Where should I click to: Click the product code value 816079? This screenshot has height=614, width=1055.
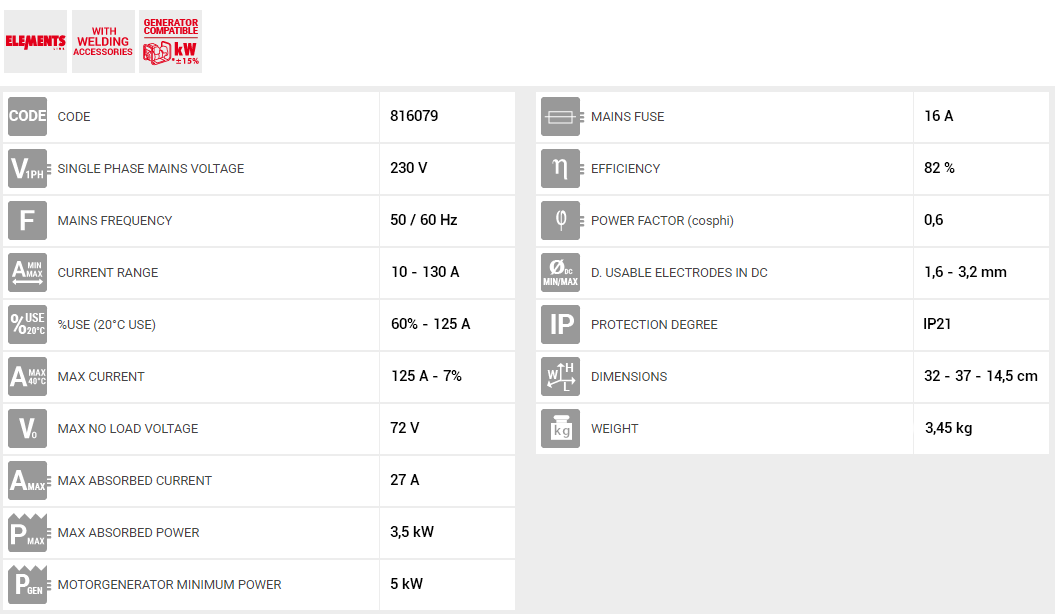pyautogui.click(x=414, y=116)
